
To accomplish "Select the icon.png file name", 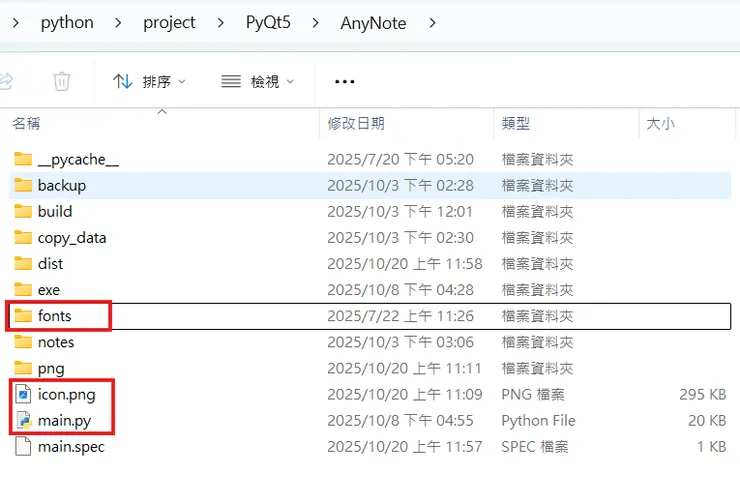I will [x=67, y=395].
